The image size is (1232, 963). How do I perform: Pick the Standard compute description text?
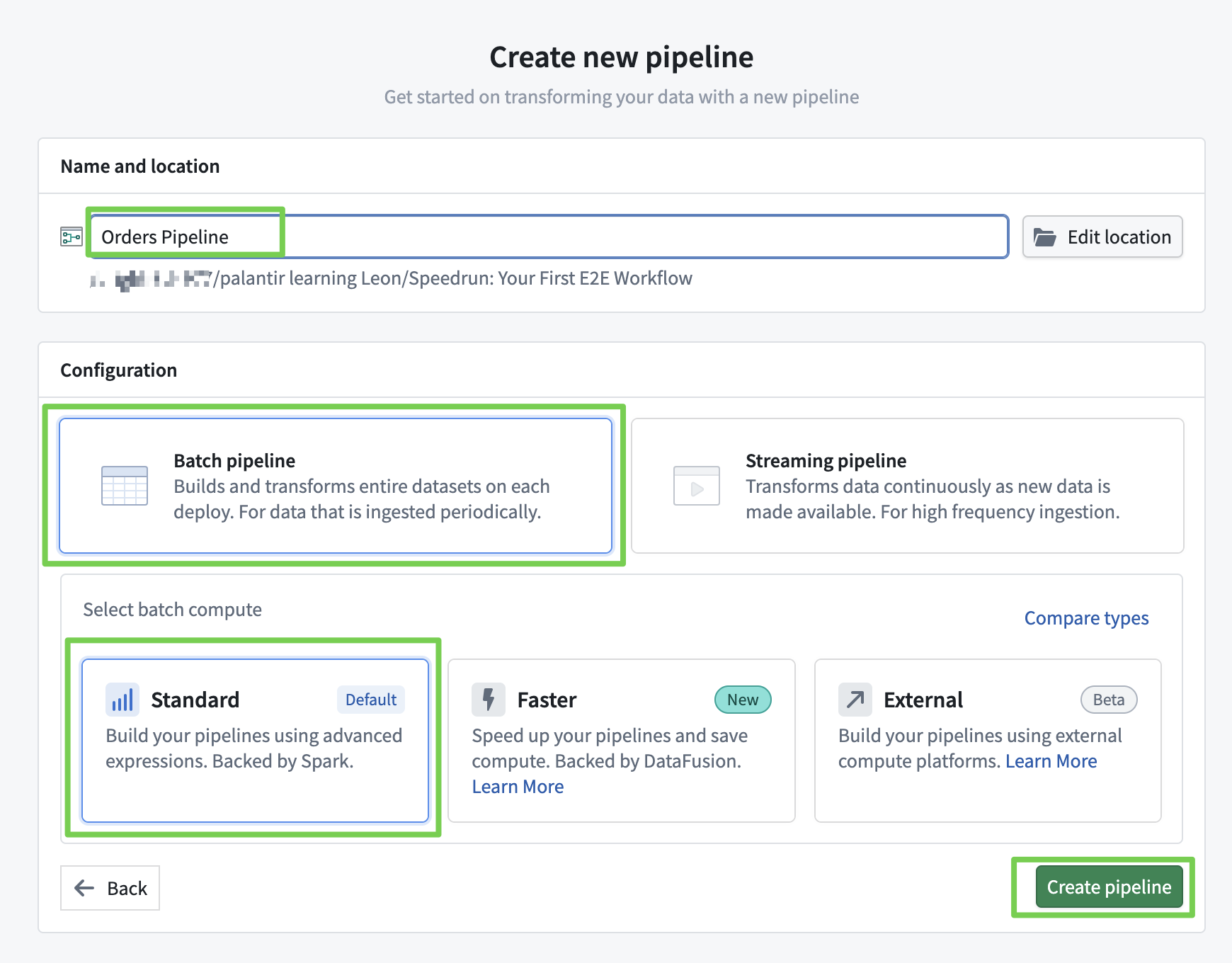(x=253, y=748)
